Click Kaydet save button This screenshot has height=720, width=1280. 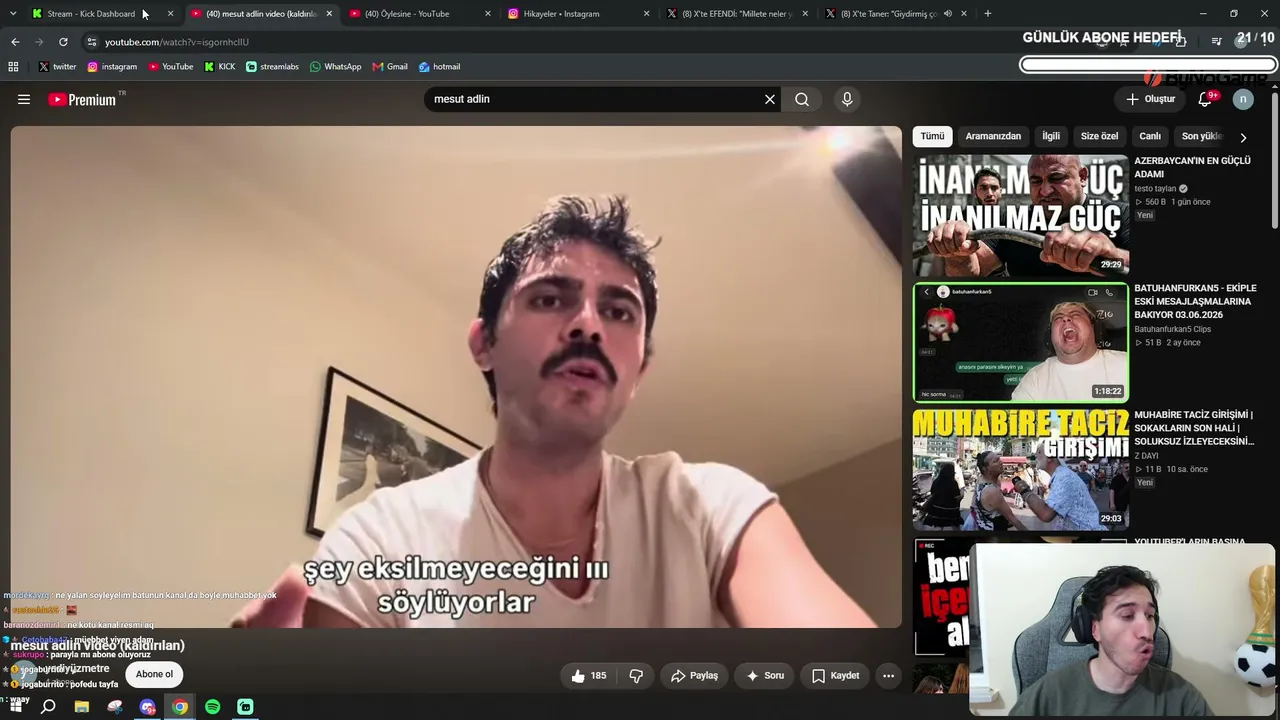[835, 676]
